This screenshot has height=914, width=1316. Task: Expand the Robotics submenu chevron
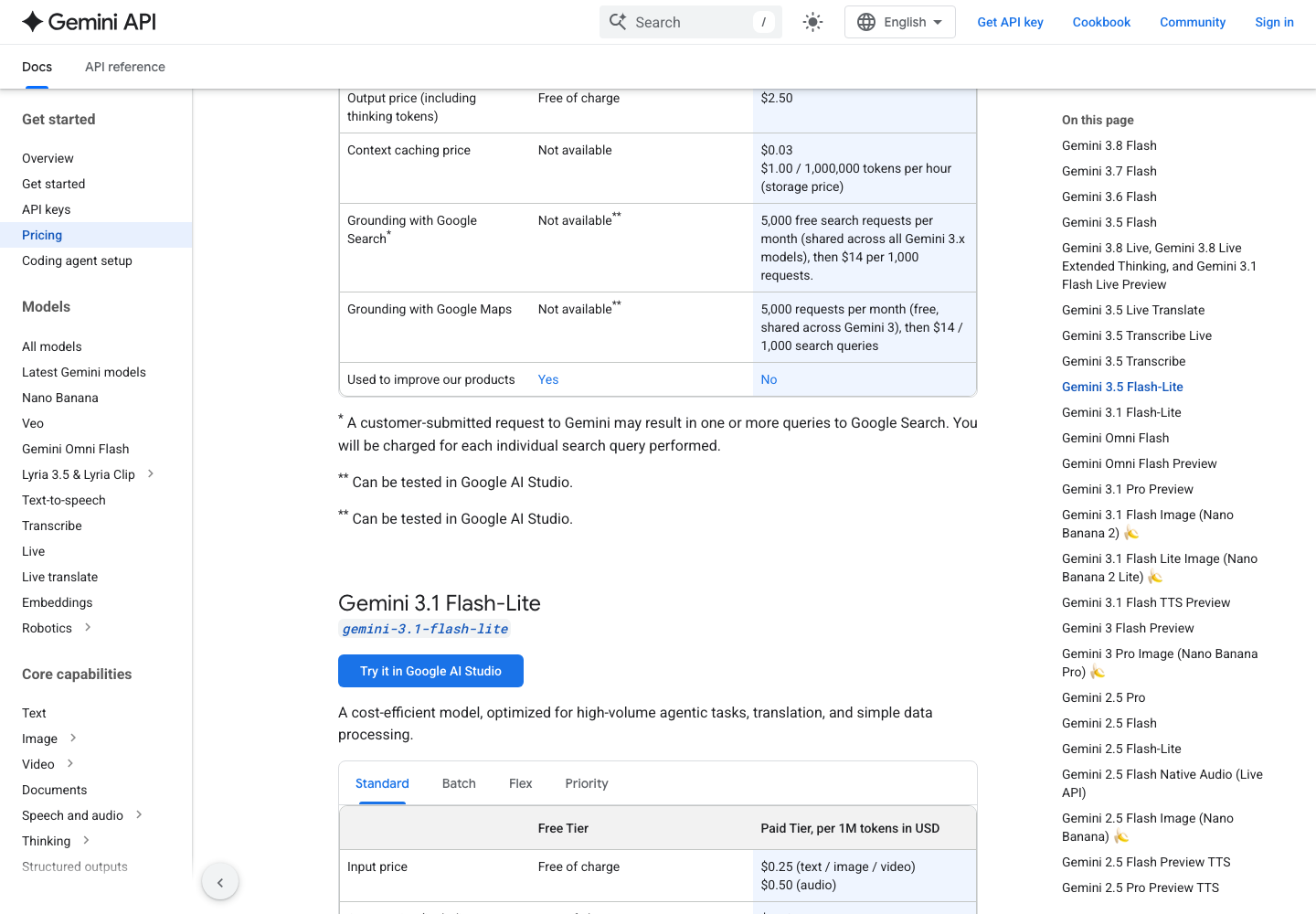coord(88,627)
